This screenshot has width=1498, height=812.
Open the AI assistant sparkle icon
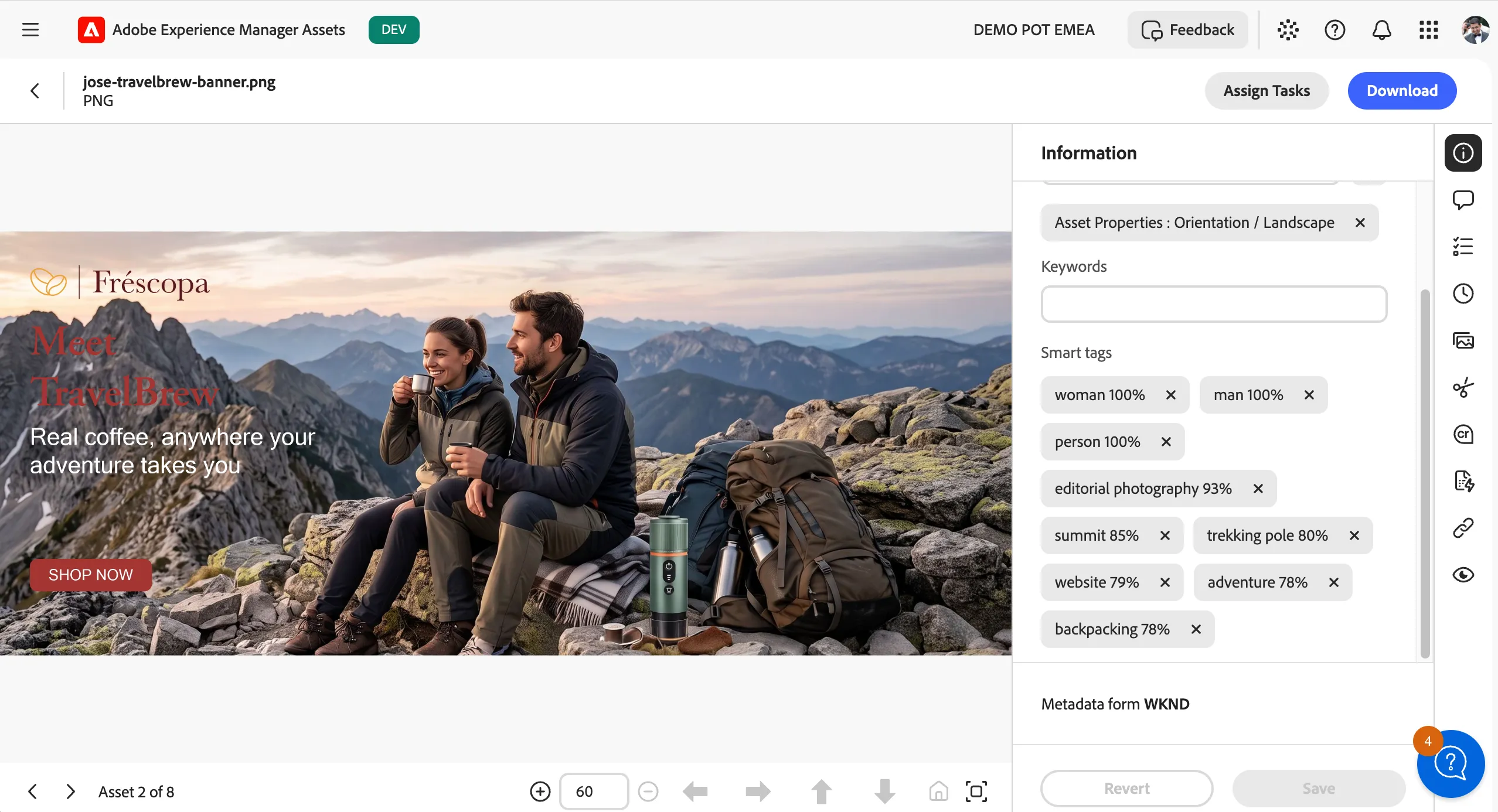[x=1288, y=30]
